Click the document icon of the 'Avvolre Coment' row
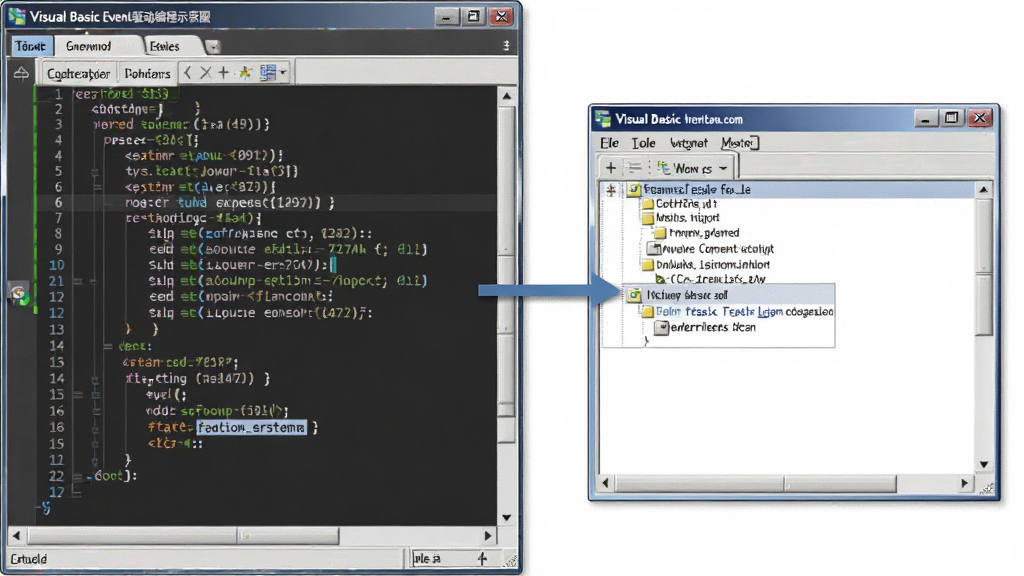1024x576 pixels. (653, 248)
